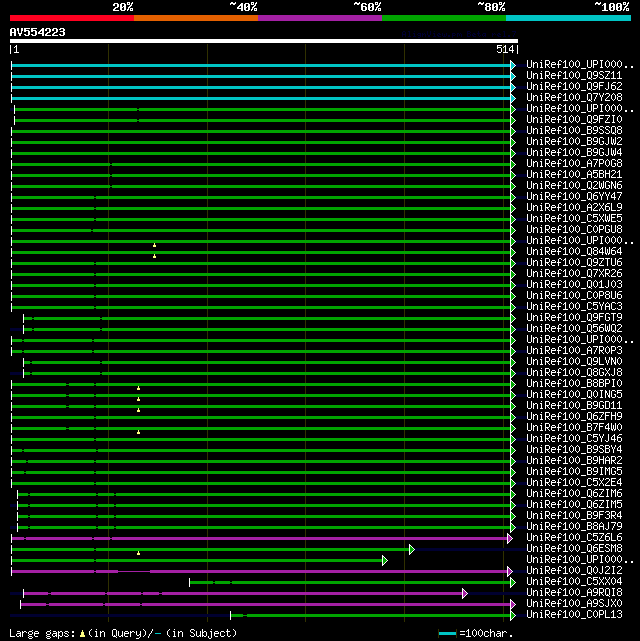The width and height of the screenshot is (640, 641).
Task: Click the purple arrowhead ending the C5Z6L6 alignment
Action: coord(510,538)
